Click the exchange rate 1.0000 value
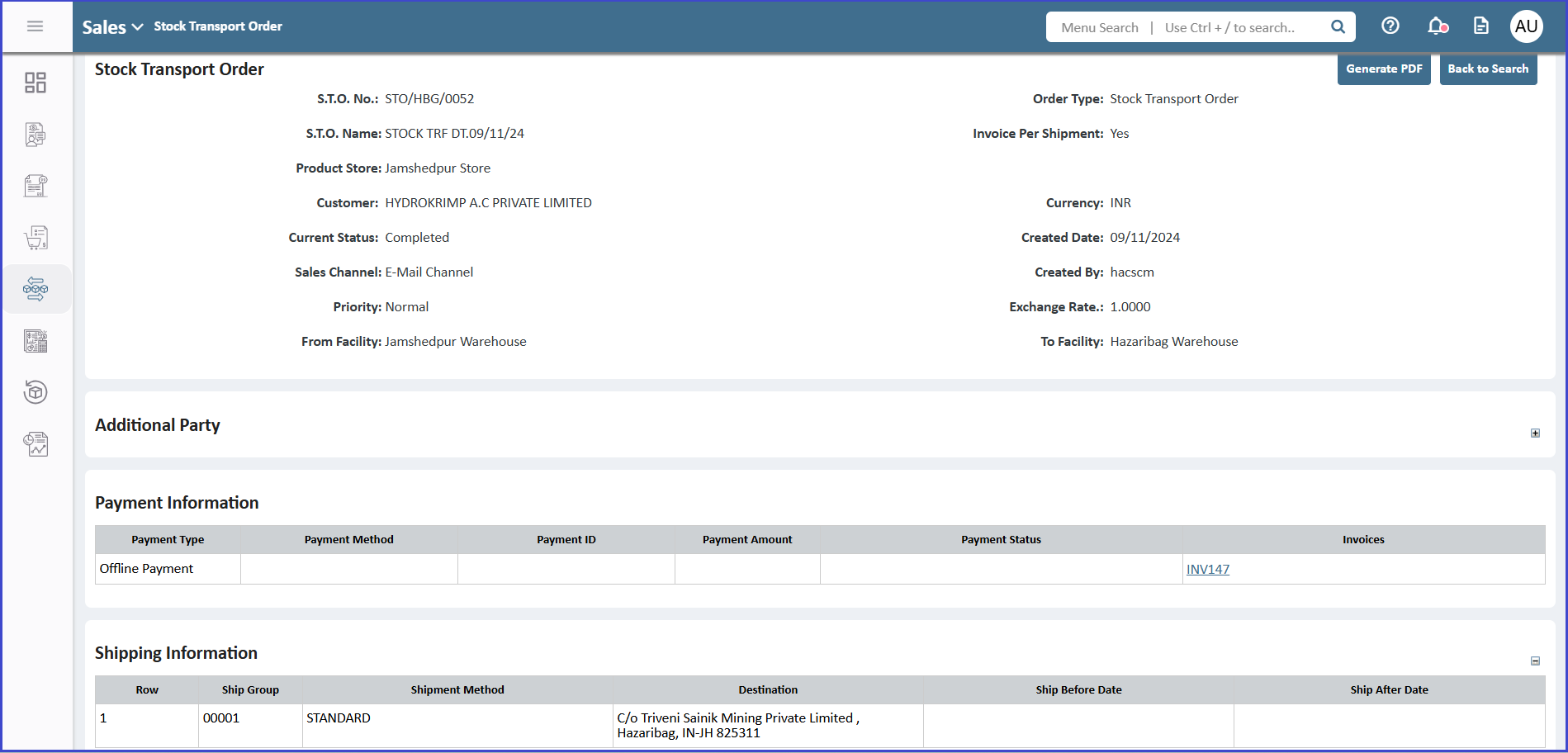Viewport: 1568px width, 753px height. click(1130, 307)
